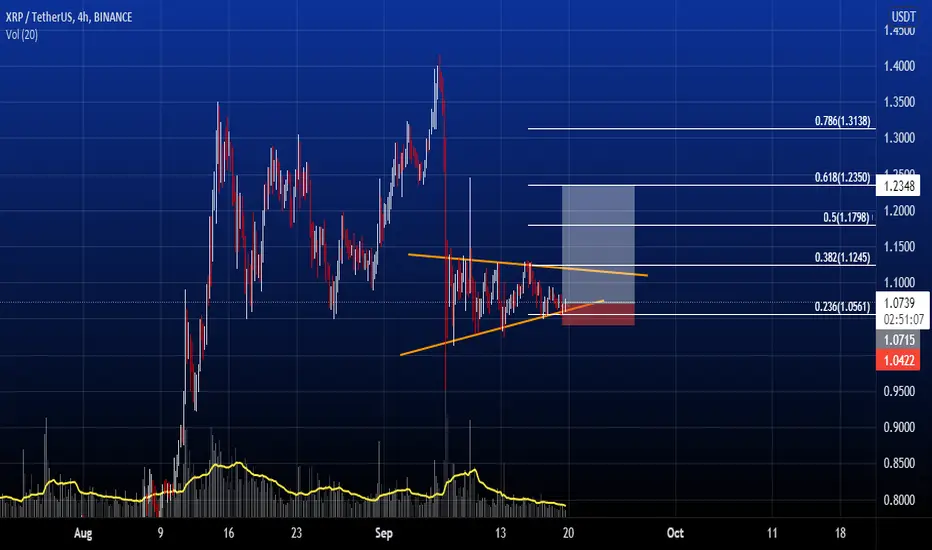The width and height of the screenshot is (932, 550).
Task: Click the 13 date label on time axis
Action: 500,533
